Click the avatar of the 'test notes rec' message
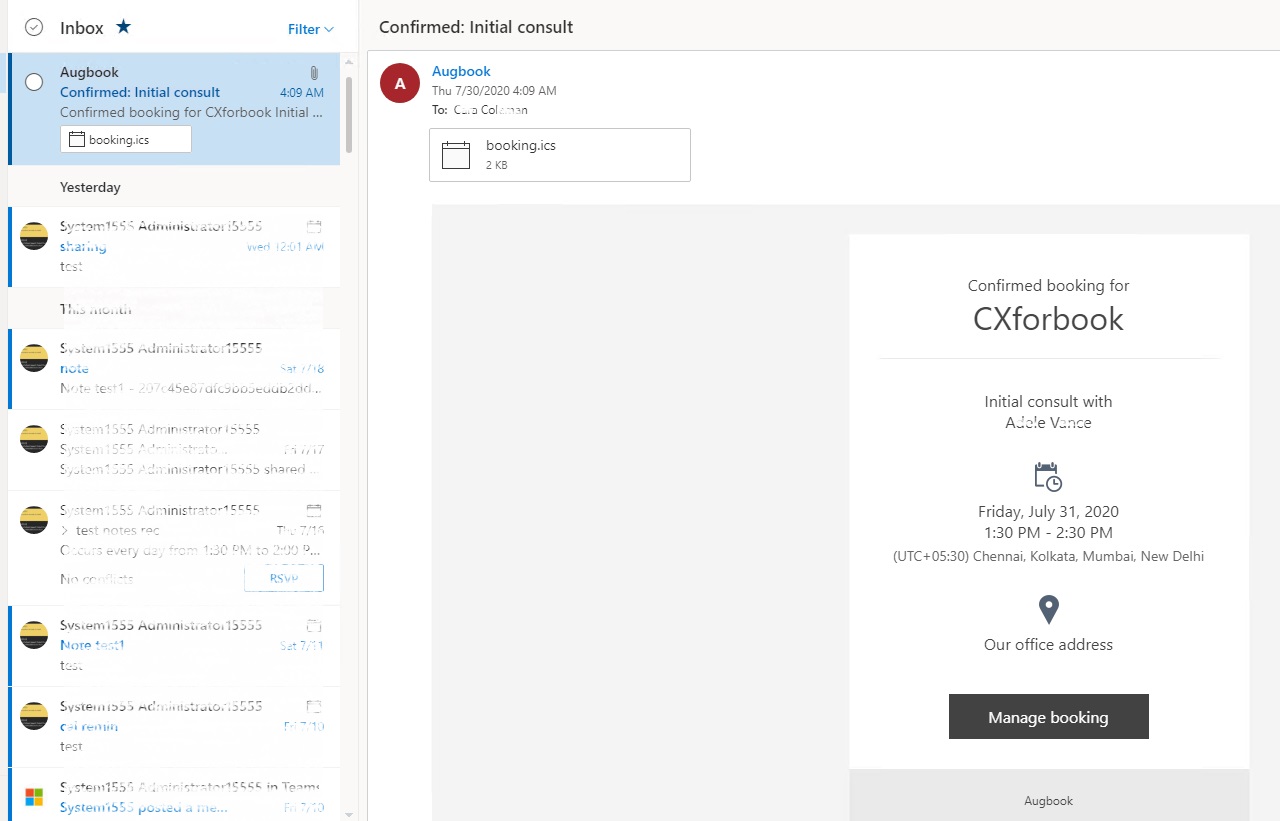The width and height of the screenshot is (1280, 821). pos(34,520)
